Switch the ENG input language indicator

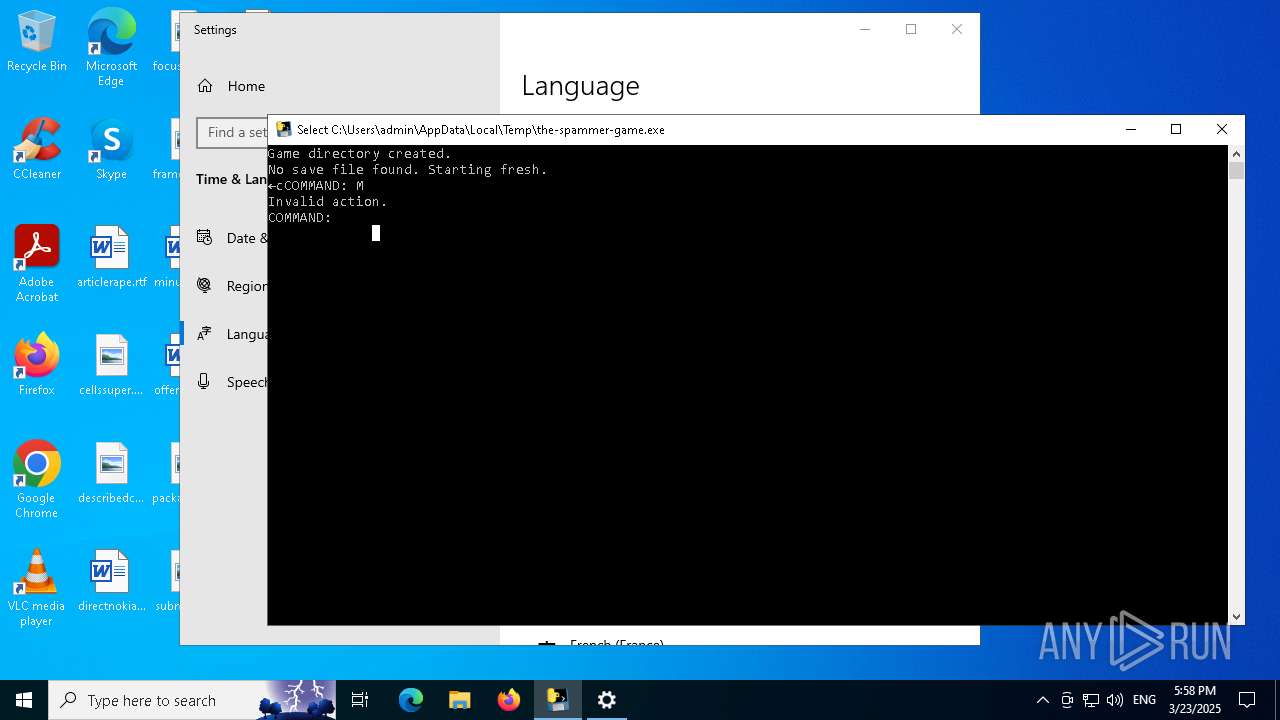point(1145,700)
